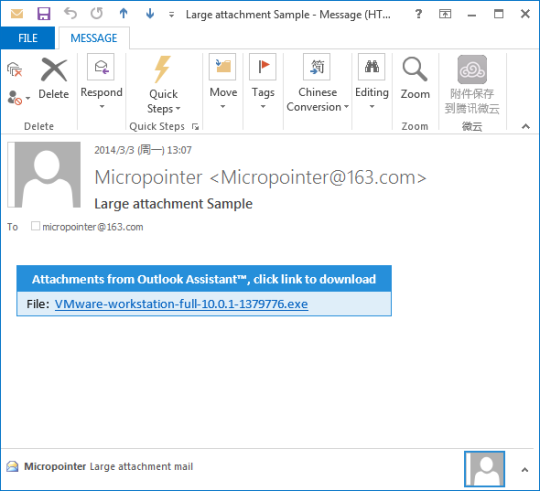This screenshot has height=491, width=540.
Task: Open the VMware-workstation-full-10.0.1-1379776.exe link
Action: pos(181,304)
